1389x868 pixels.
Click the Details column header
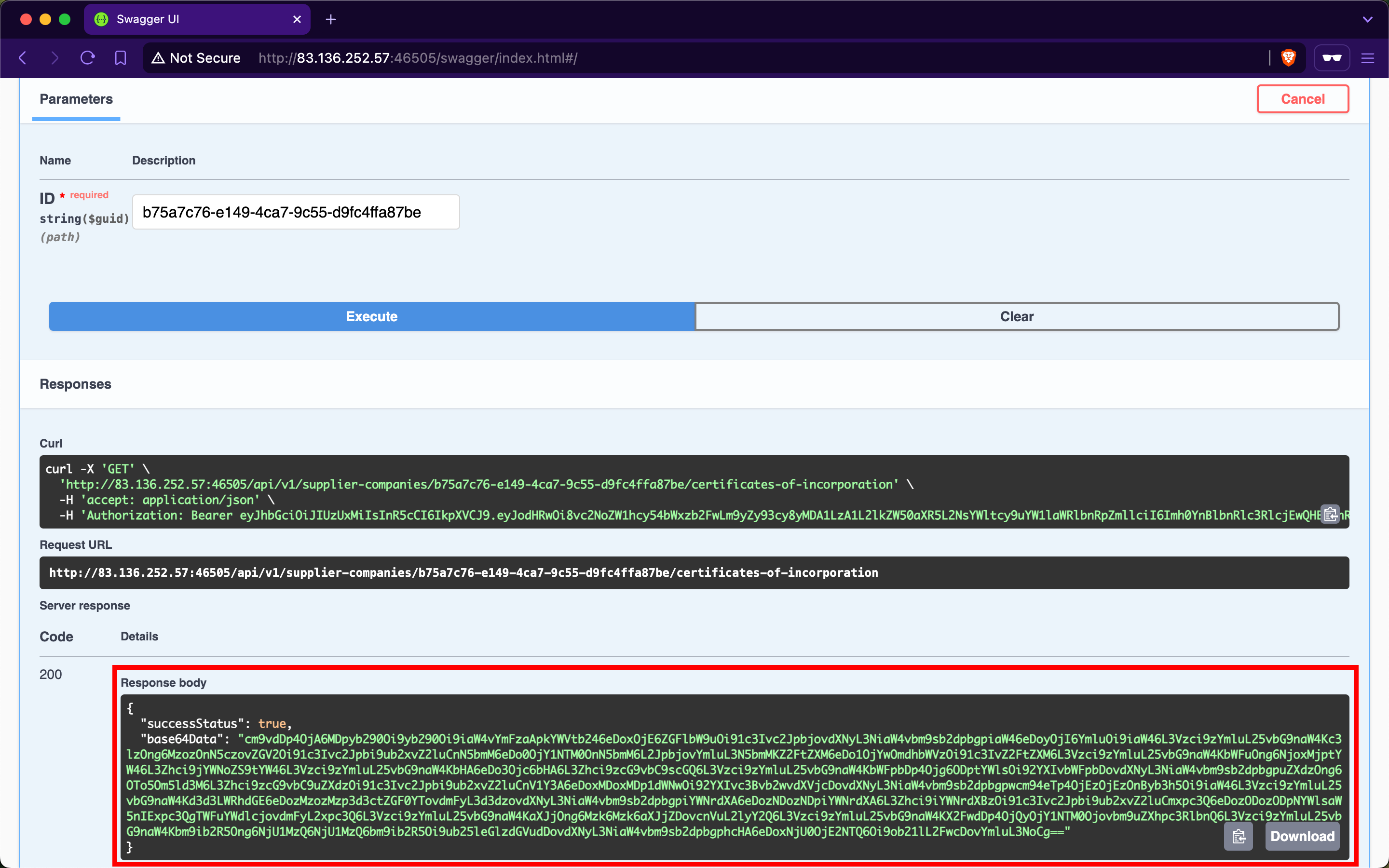[x=139, y=636]
